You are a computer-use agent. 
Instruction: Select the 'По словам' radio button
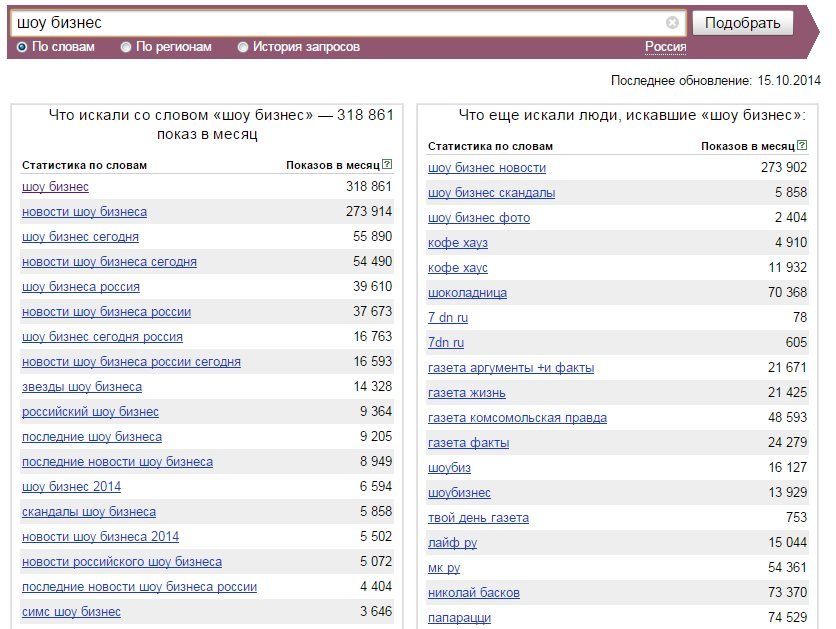[x=22, y=47]
